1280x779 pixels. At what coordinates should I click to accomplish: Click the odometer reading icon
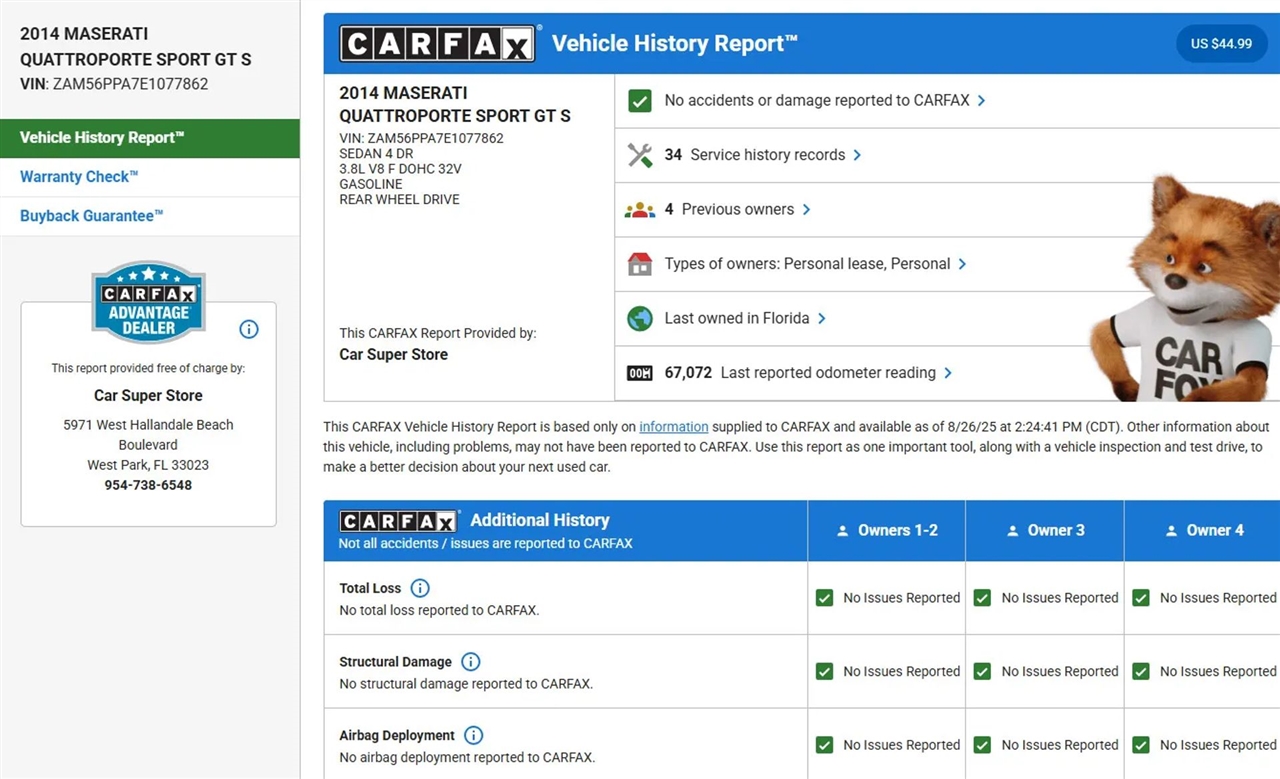tap(639, 373)
